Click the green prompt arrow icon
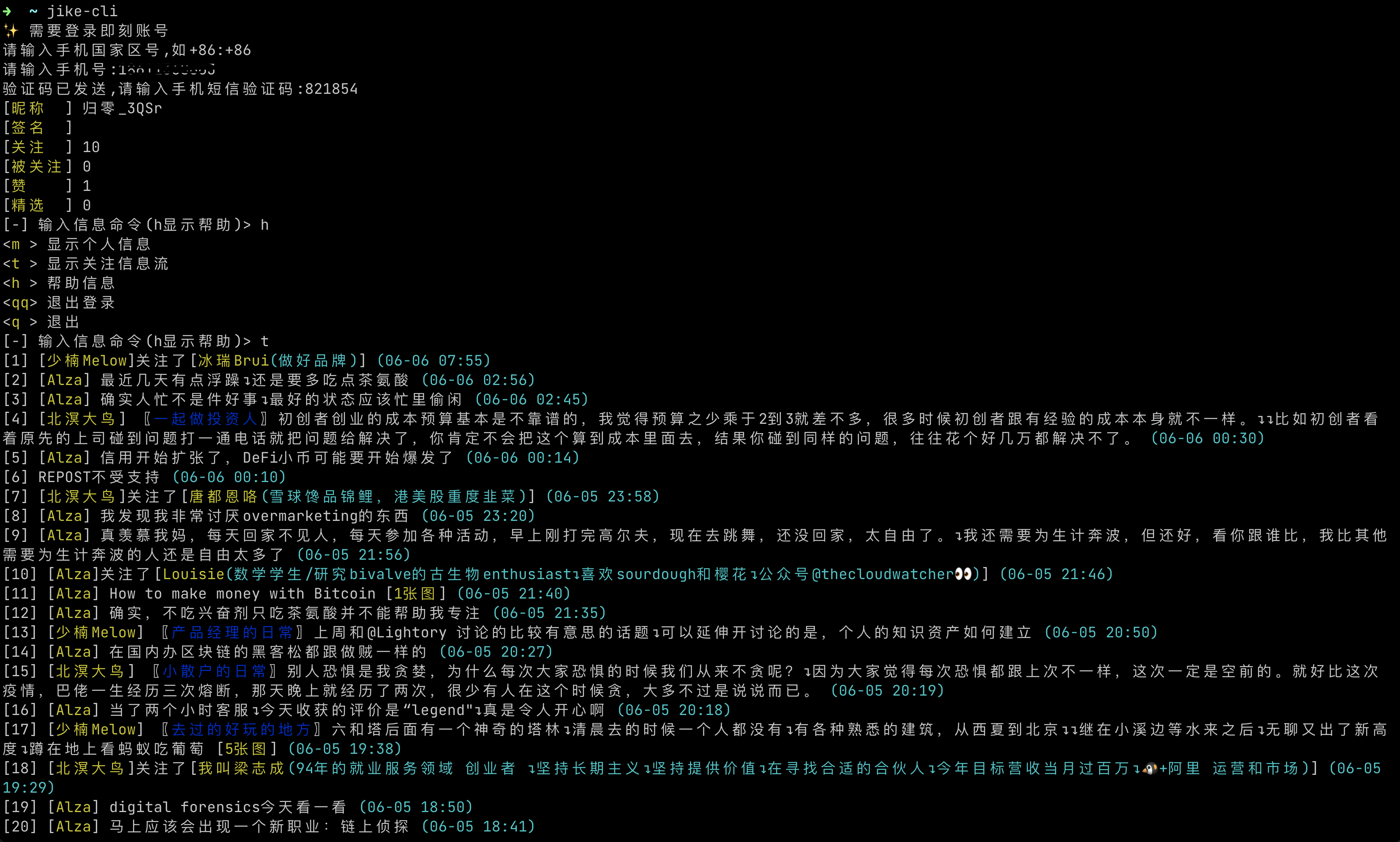 [x=7, y=11]
